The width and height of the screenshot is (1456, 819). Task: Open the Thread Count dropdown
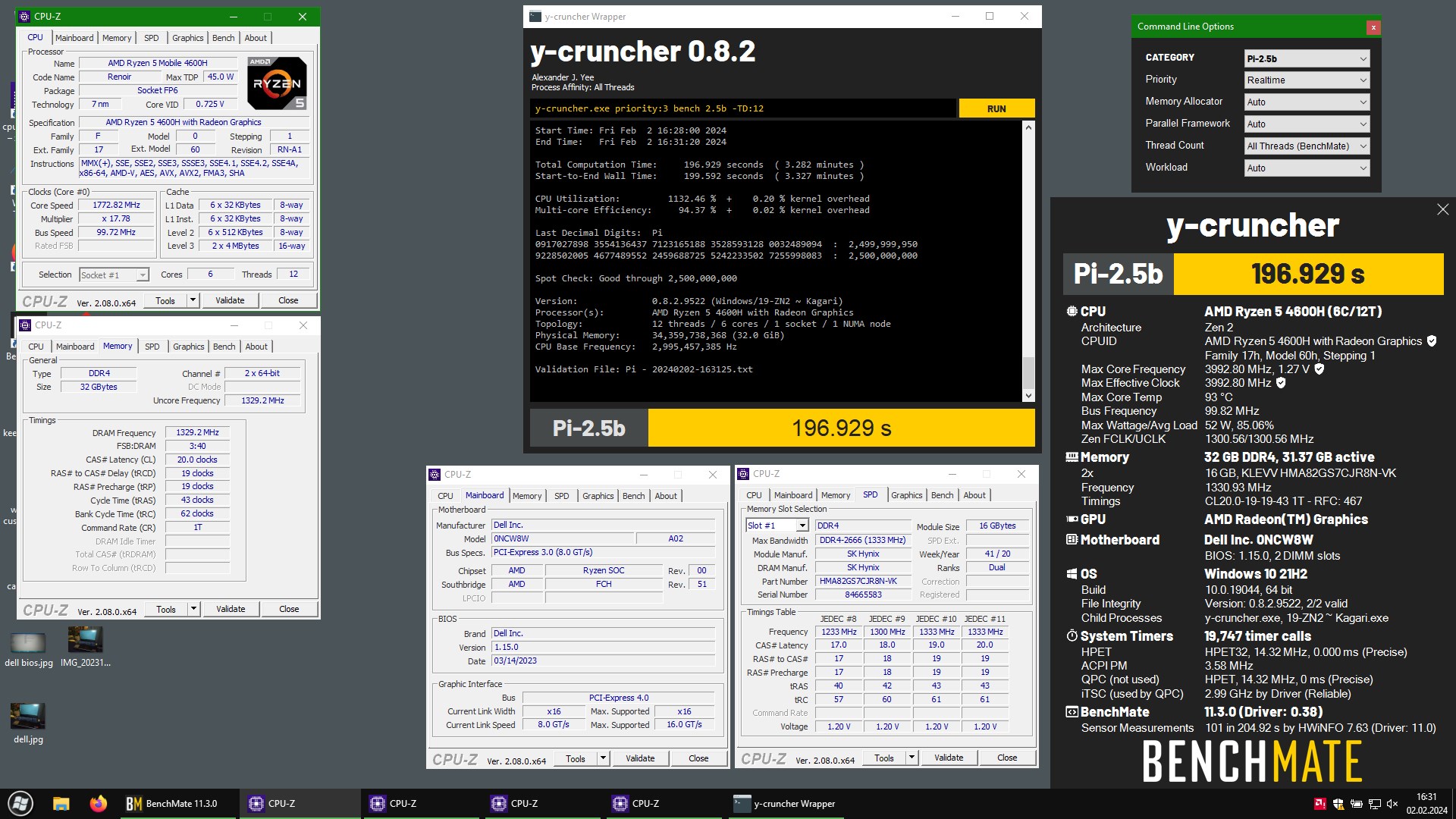[x=1307, y=146]
